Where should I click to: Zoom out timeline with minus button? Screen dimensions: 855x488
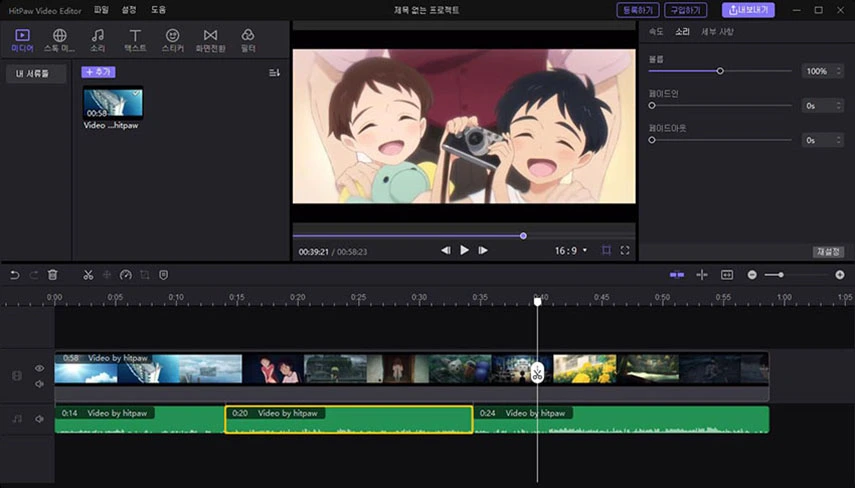[752, 275]
